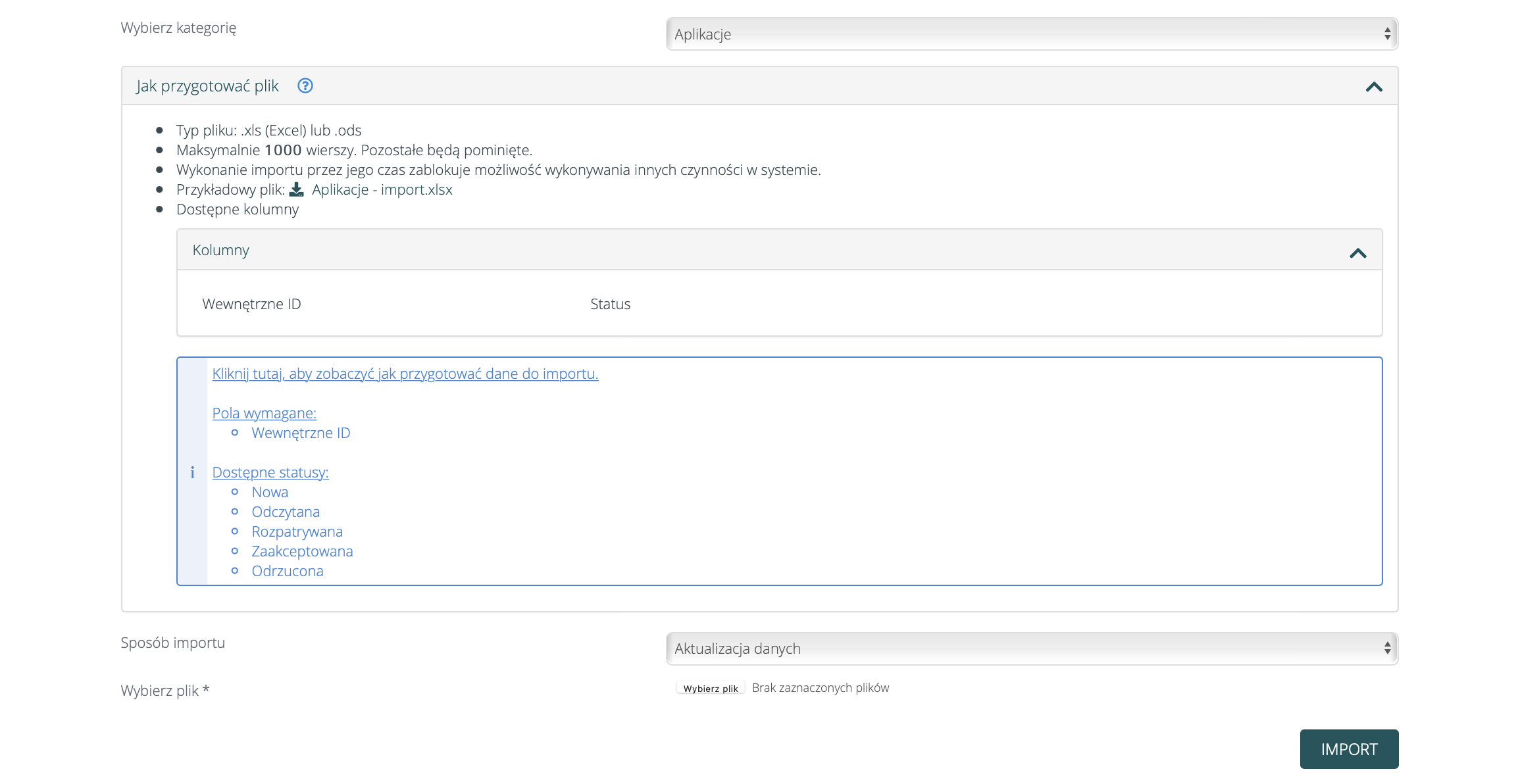Viewport: 1516px width, 784px height.
Task: Collapse the 'Jak przygotować plik' section chevron
Action: pos(1373,86)
